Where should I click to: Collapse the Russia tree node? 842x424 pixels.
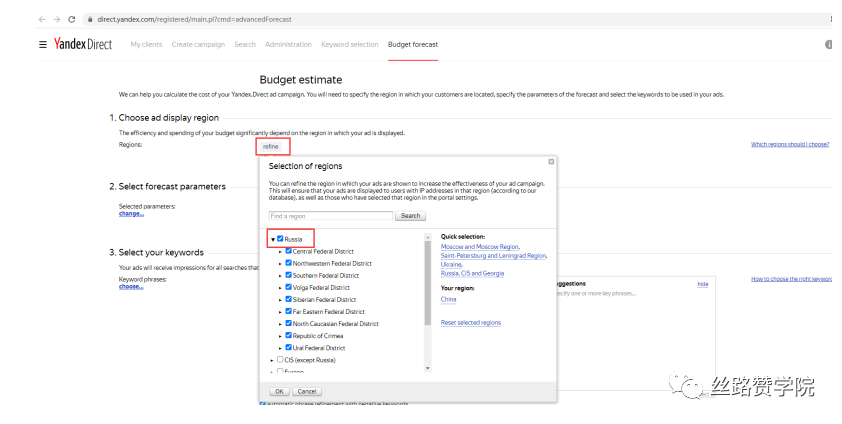coord(272,240)
